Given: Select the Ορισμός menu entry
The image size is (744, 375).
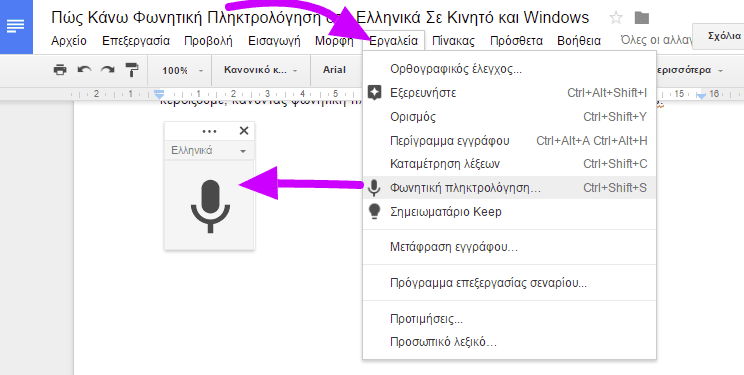Looking at the screenshot, I should pyautogui.click(x=510, y=117).
